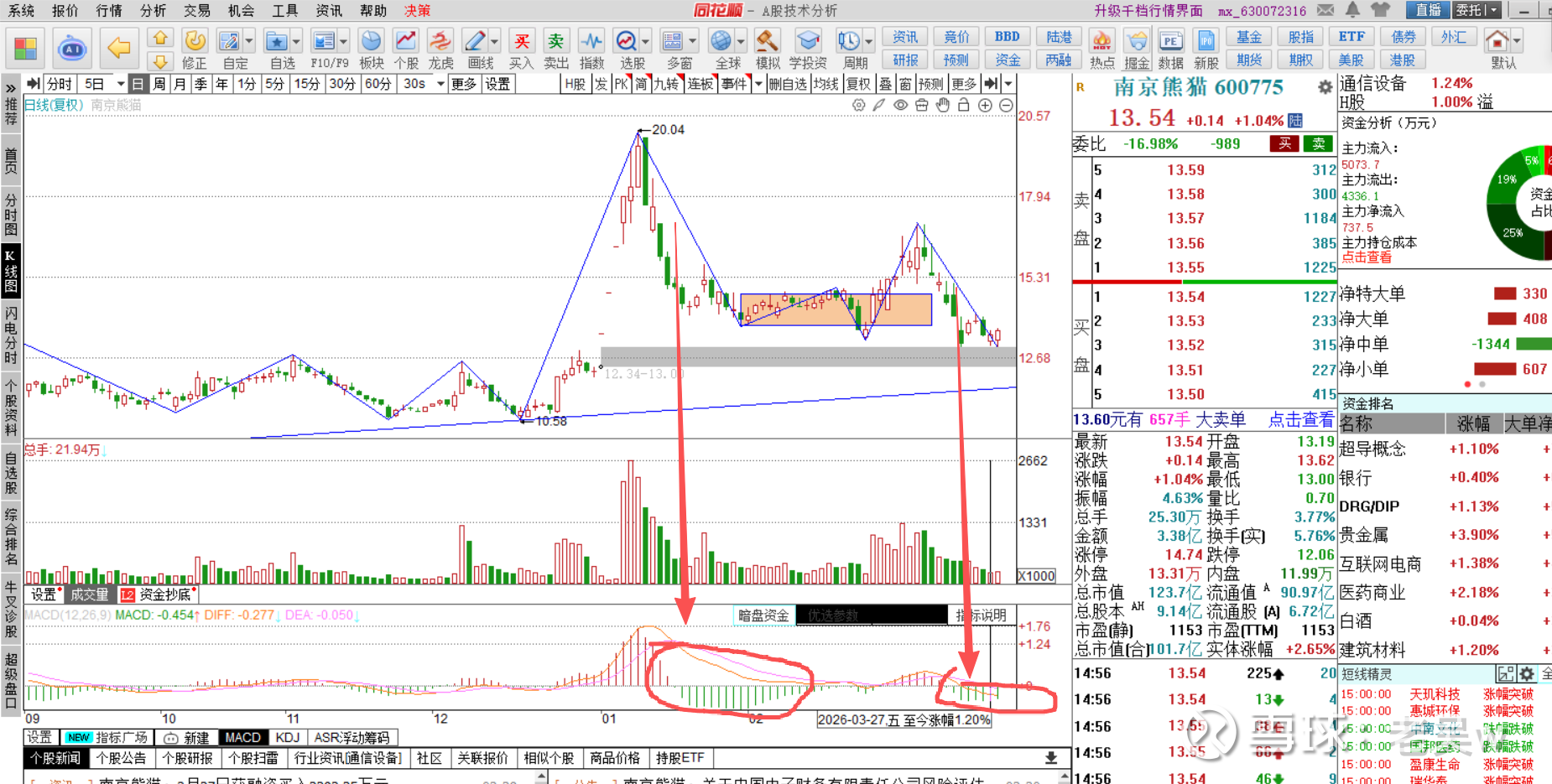The image size is (1552, 784).
Task: Open the 板块 sector pie icon
Action: [x=371, y=41]
